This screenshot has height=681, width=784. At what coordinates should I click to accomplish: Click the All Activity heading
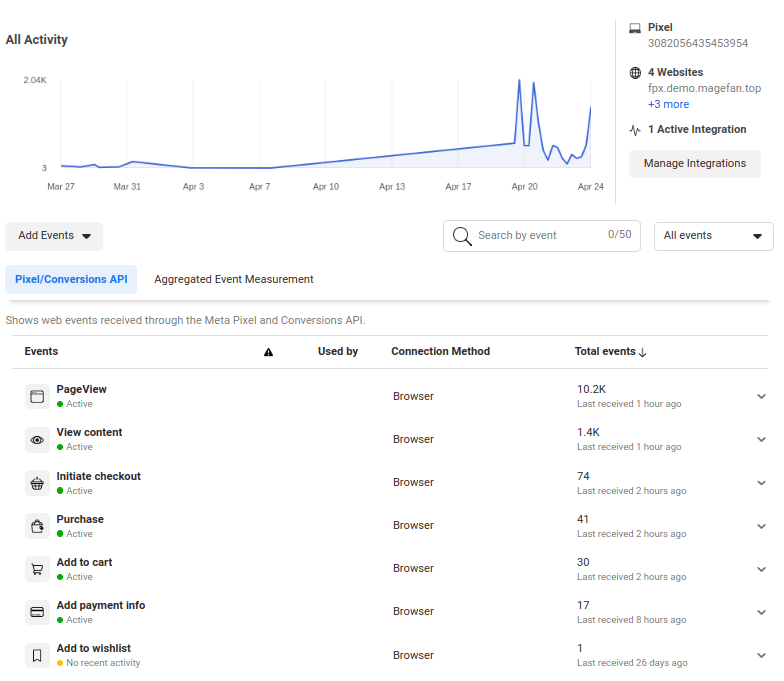pos(36,40)
